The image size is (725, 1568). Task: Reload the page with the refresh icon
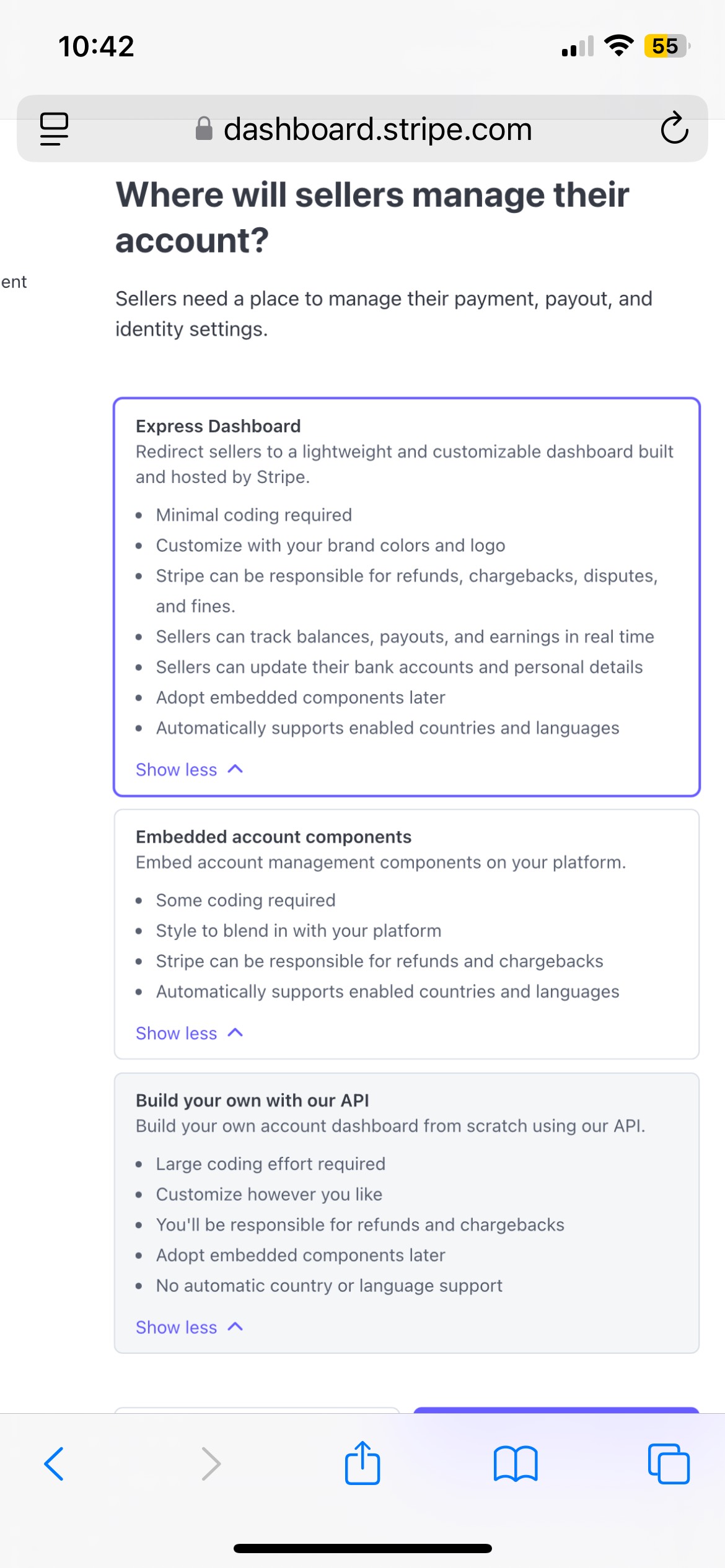coord(674,129)
